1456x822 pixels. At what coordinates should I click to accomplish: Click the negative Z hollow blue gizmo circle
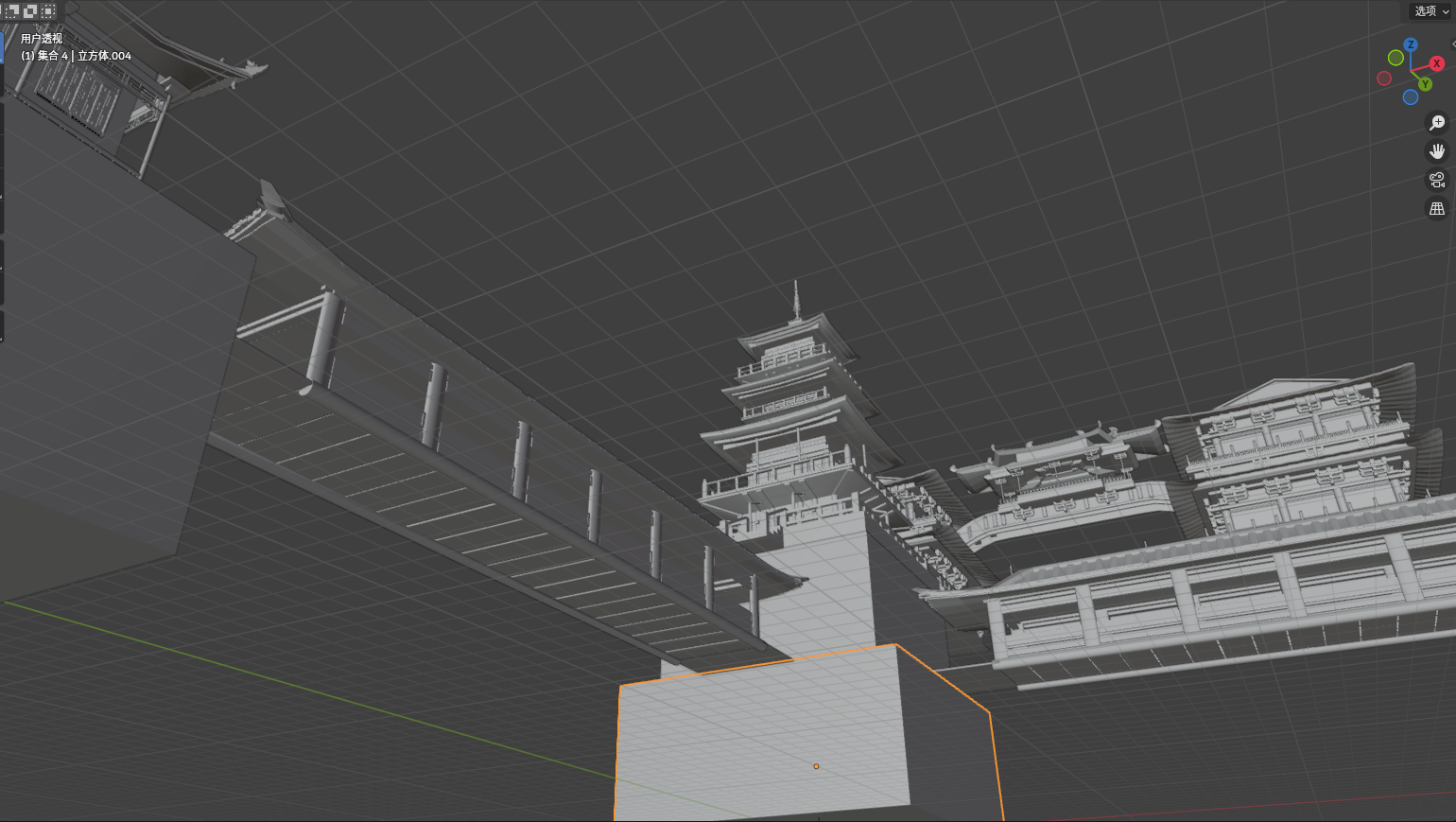pyautogui.click(x=1411, y=97)
